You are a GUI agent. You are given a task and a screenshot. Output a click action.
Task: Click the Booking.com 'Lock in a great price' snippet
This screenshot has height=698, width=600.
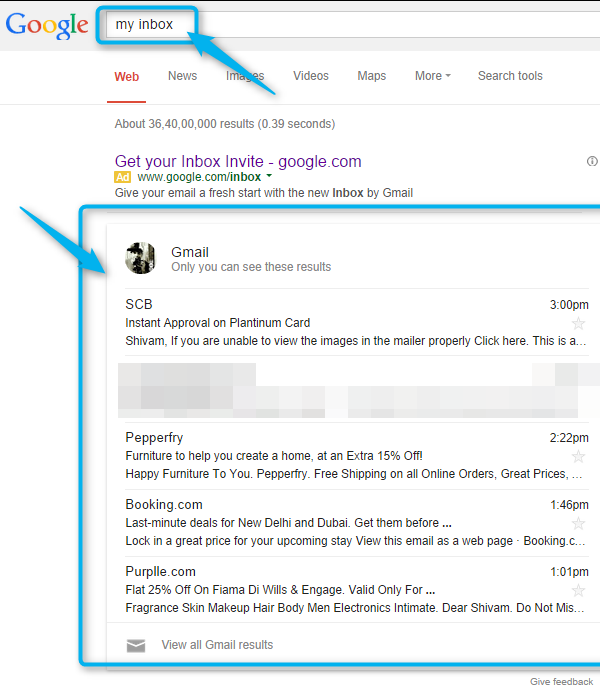(355, 541)
